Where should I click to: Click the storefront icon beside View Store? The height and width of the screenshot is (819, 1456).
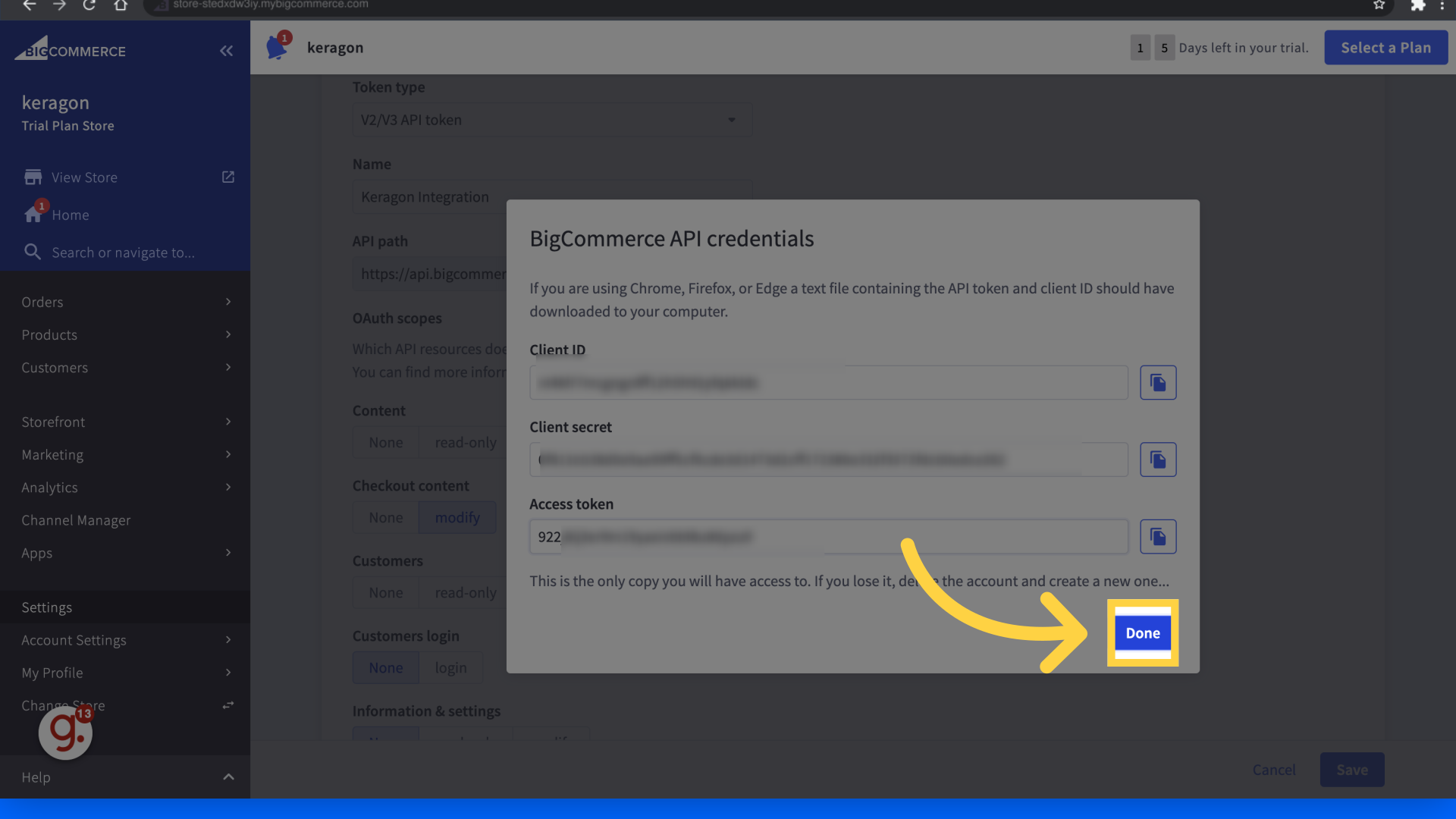tap(33, 177)
